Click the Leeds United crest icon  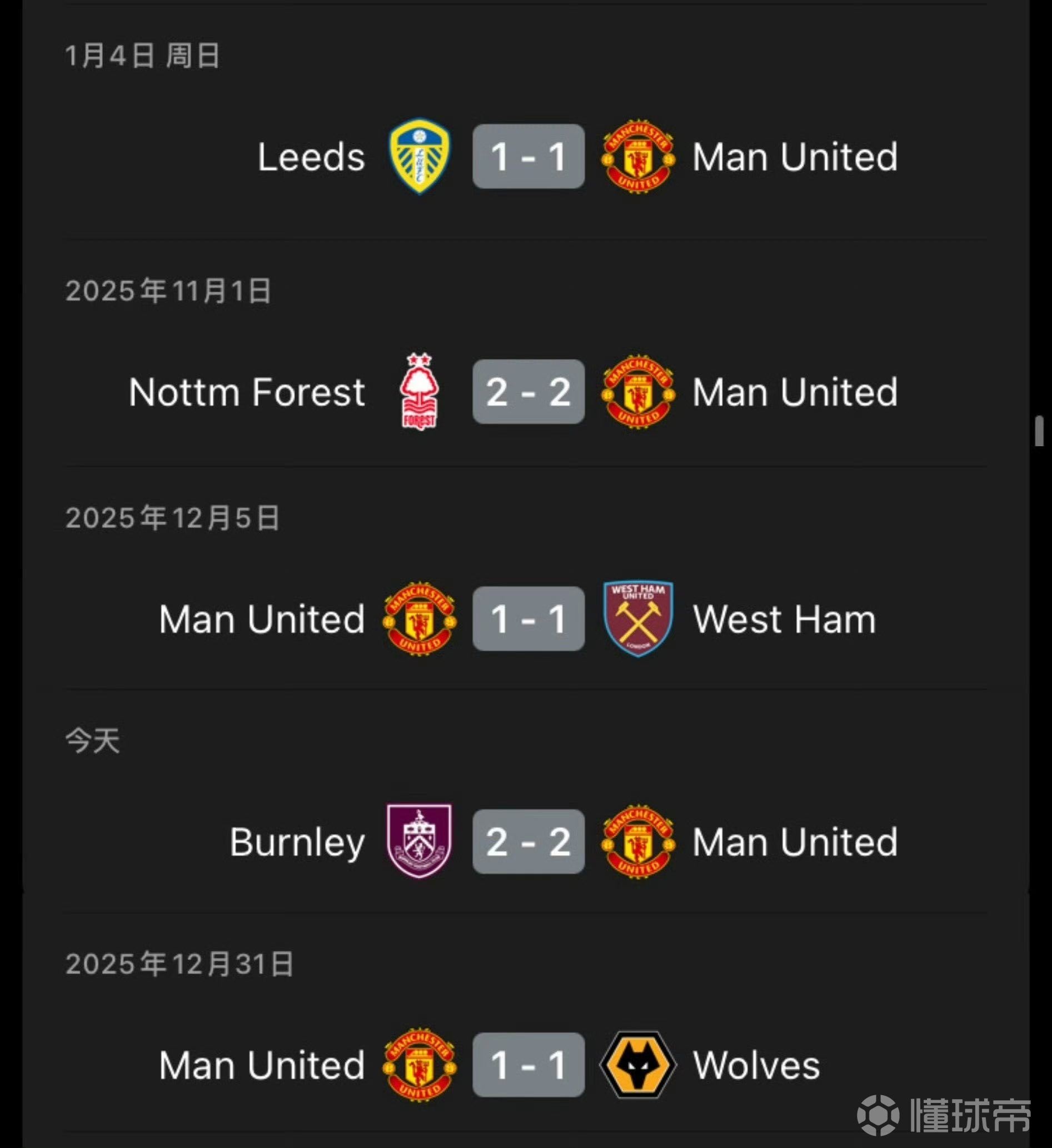point(419,157)
